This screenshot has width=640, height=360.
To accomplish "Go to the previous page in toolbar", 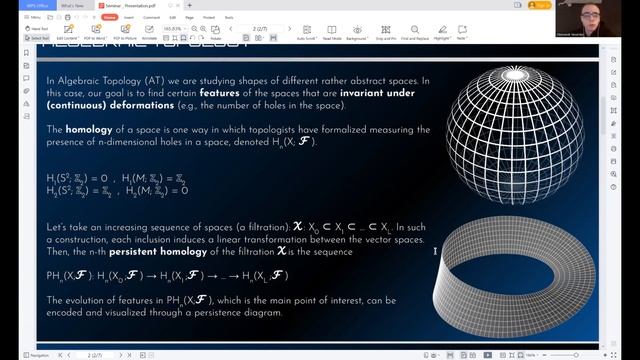I will pyautogui.click(x=231, y=29).
